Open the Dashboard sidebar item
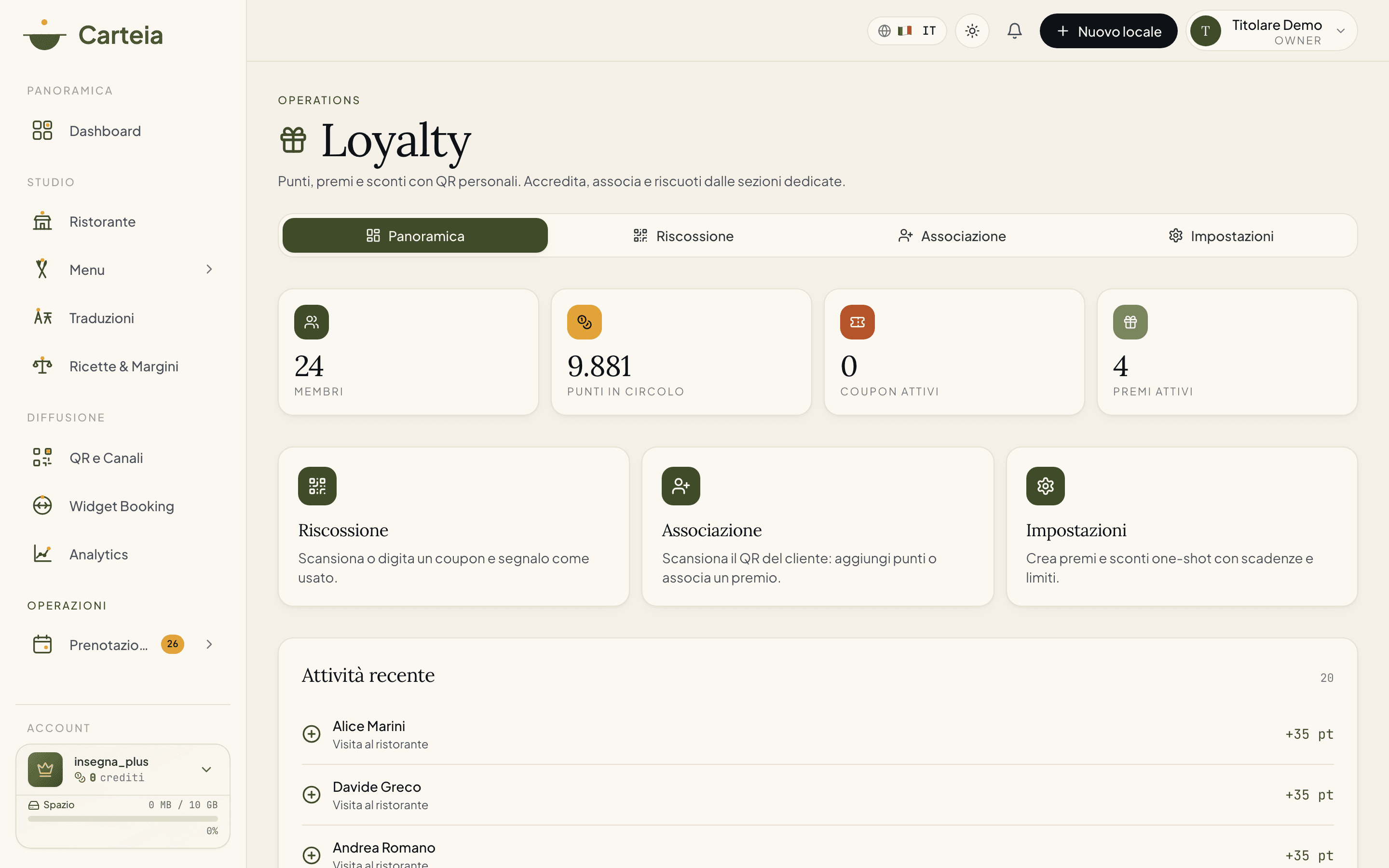This screenshot has height=868, width=1389. (123, 131)
